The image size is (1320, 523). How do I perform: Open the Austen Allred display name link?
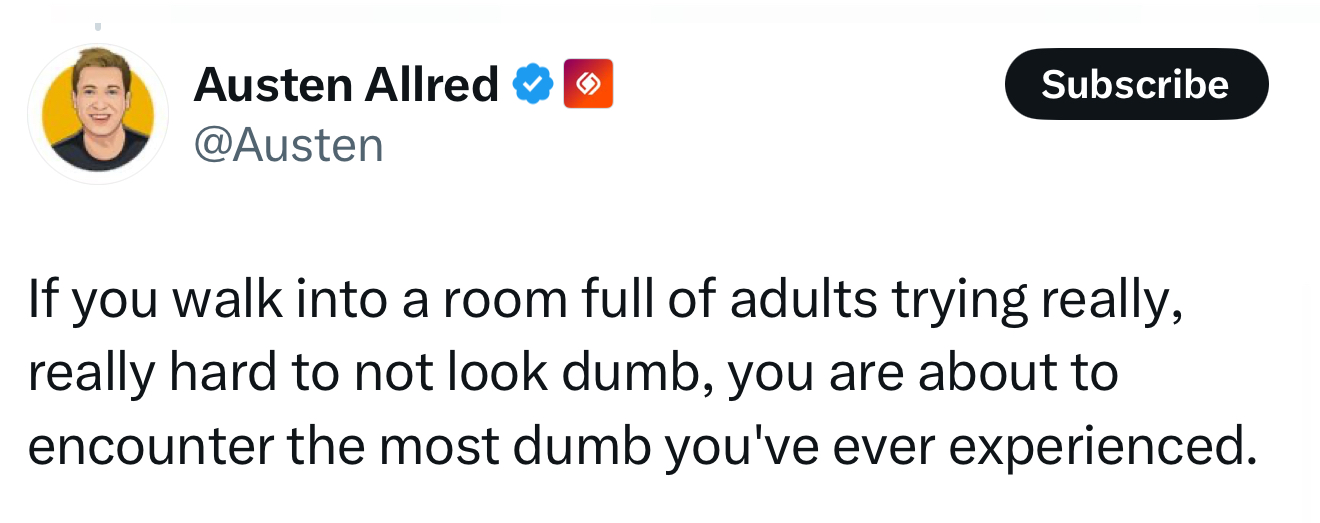pyautogui.click(x=345, y=85)
